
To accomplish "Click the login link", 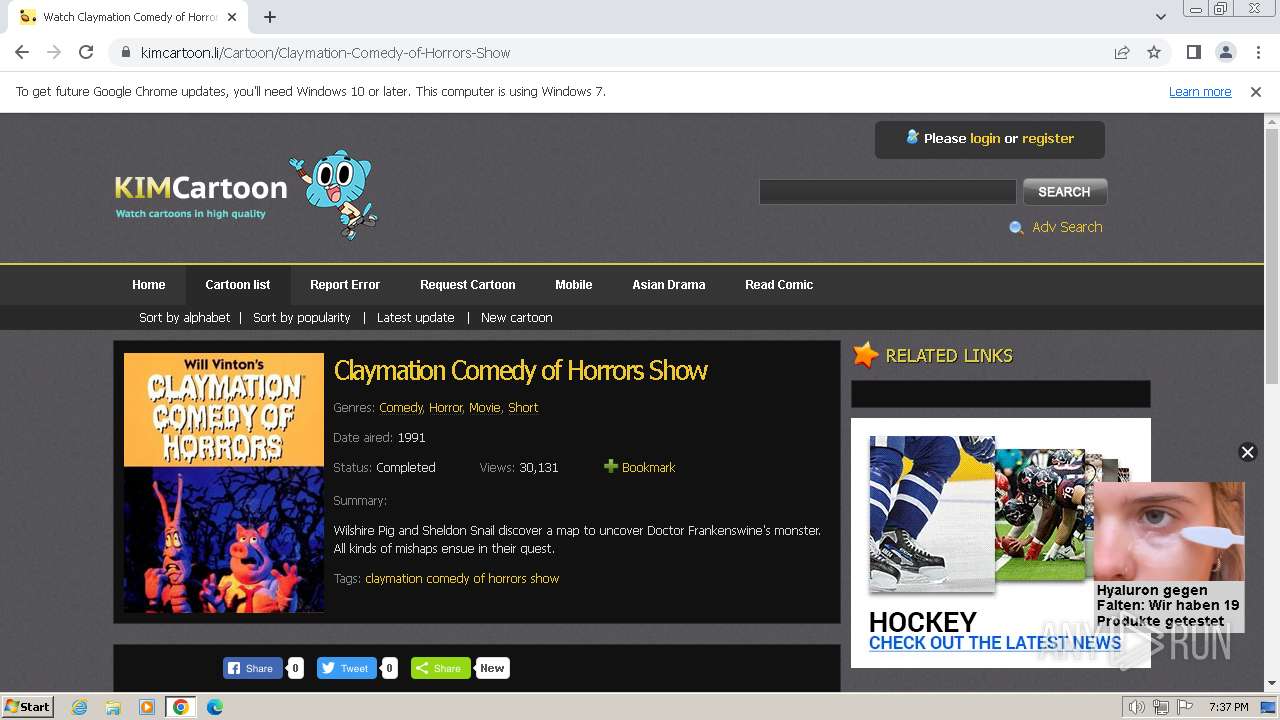I will point(985,138).
